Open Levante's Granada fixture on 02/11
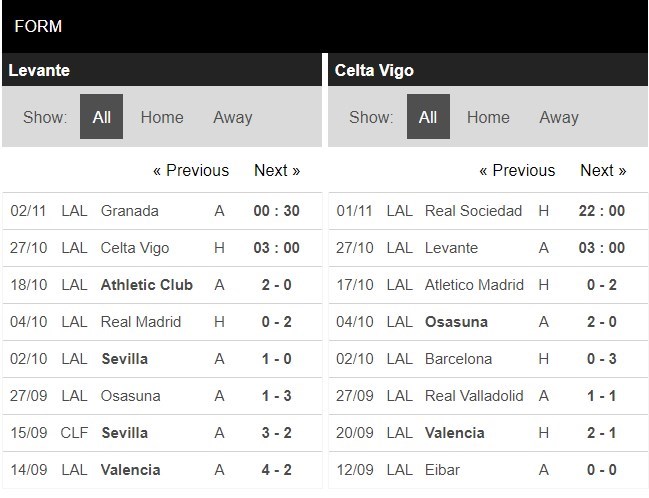 tap(129, 211)
